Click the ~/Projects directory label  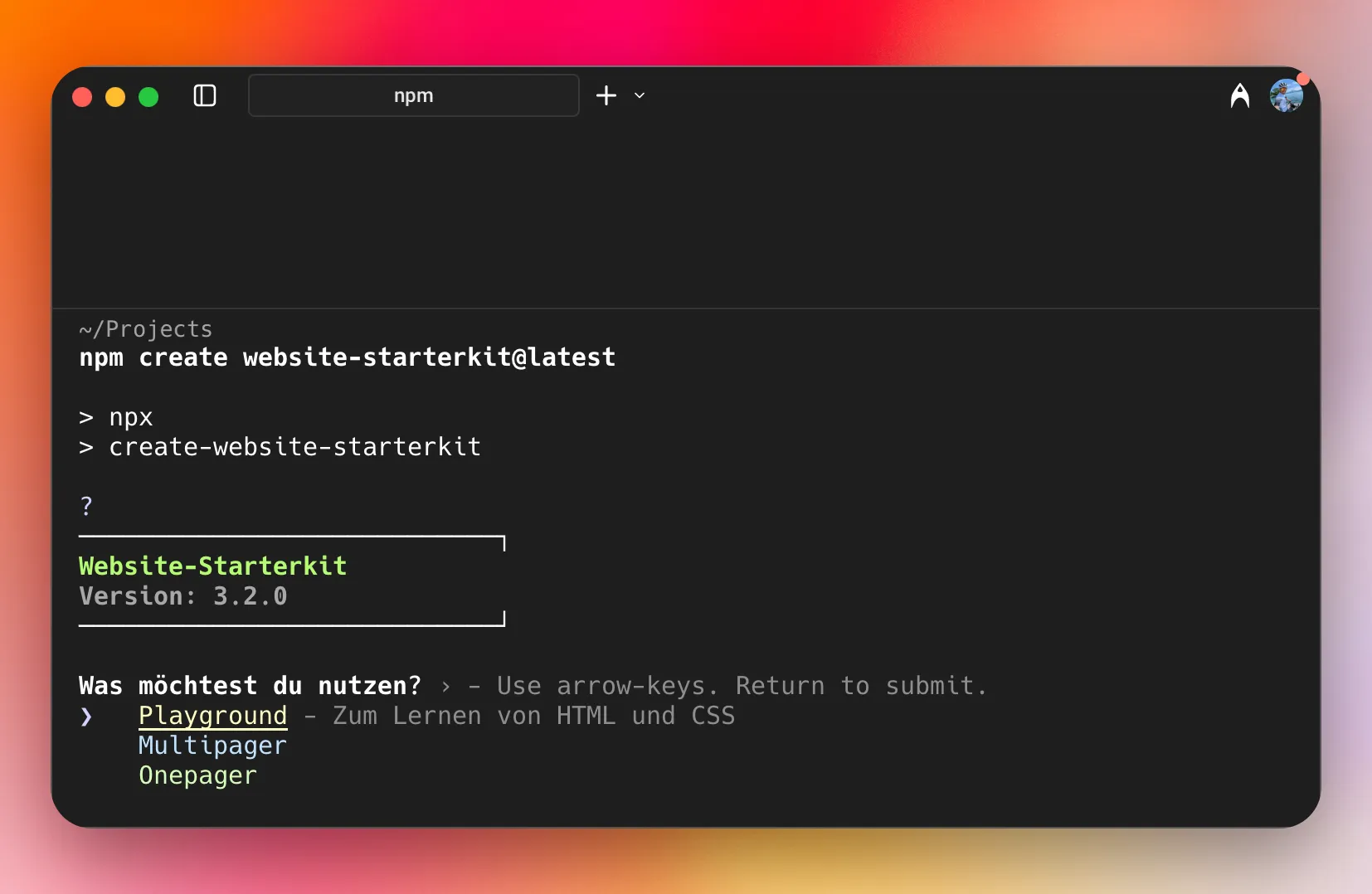pyautogui.click(x=145, y=329)
